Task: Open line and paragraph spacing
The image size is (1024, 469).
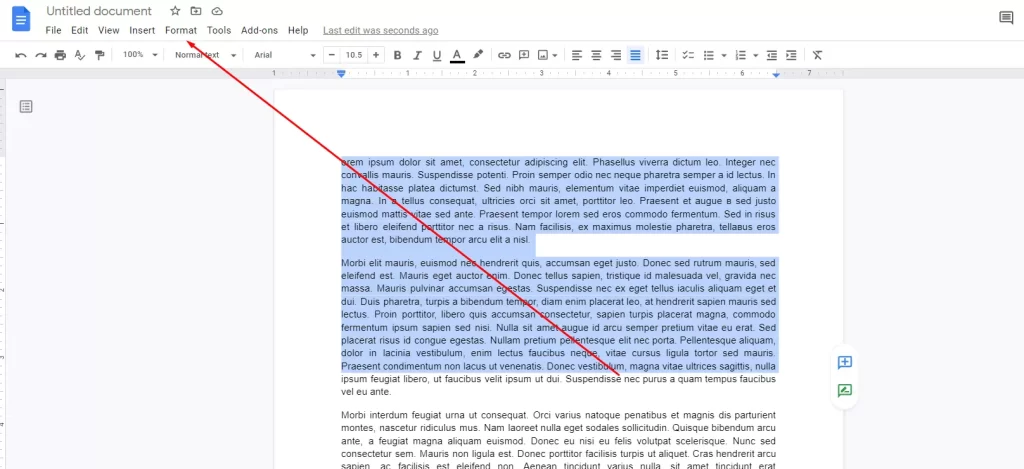Action: click(x=662, y=56)
